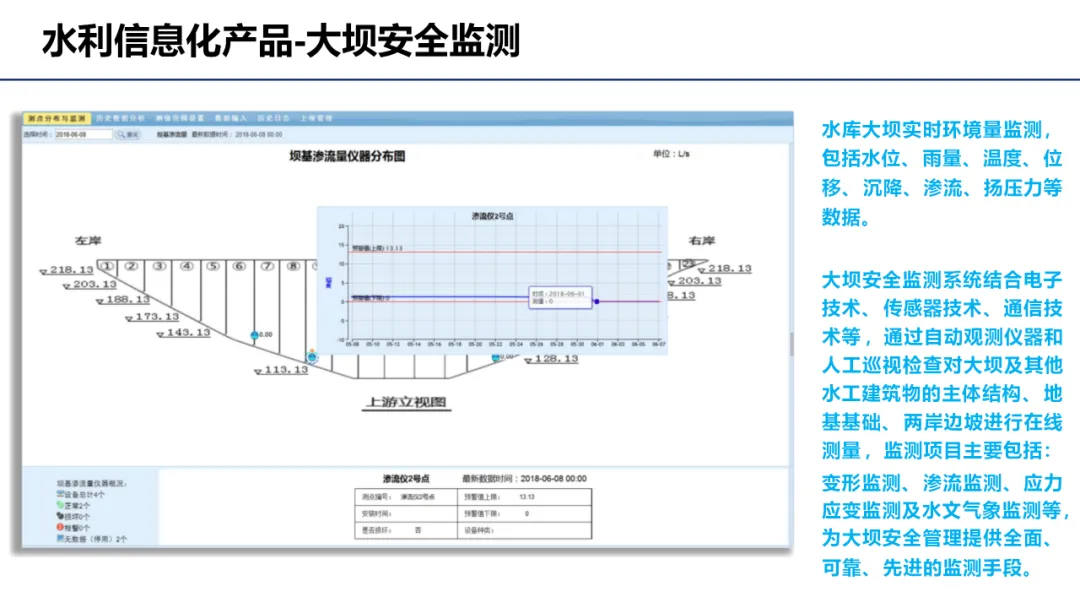Image resolution: width=1080 pixels, height=608 pixels.
Task: Click the 右岸 label on the dam diagram
Action: [x=702, y=240]
